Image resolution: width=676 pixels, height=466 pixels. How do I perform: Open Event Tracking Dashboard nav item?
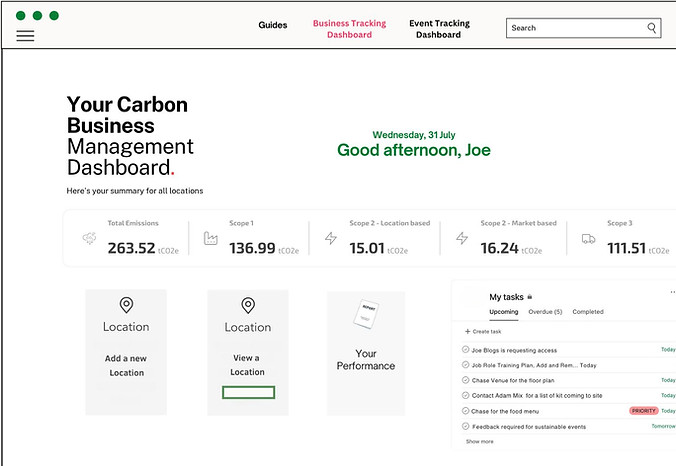pos(439,29)
